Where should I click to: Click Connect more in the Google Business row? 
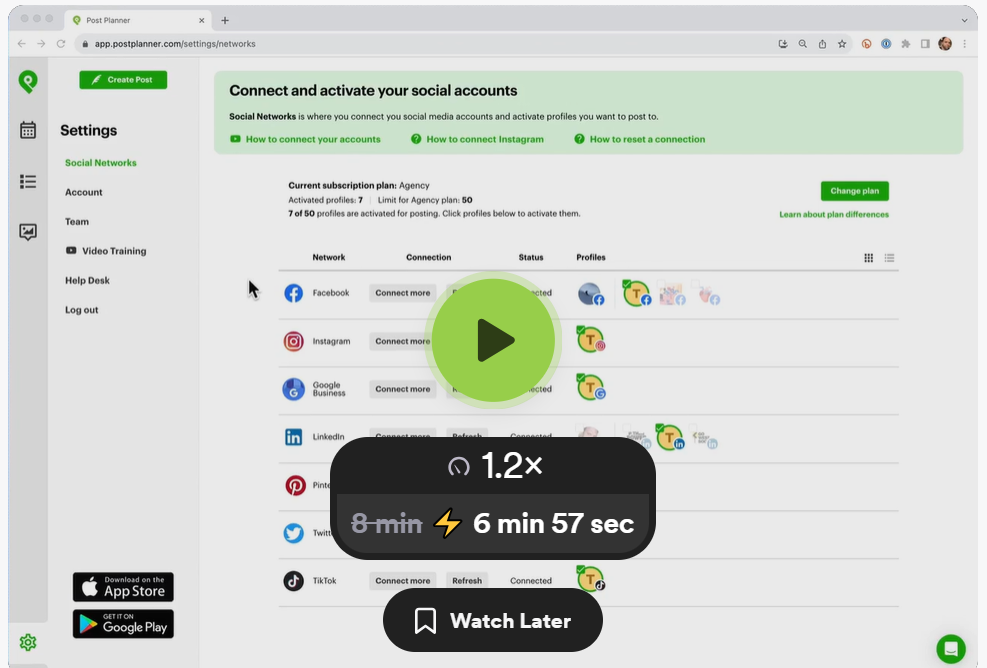(x=403, y=389)
